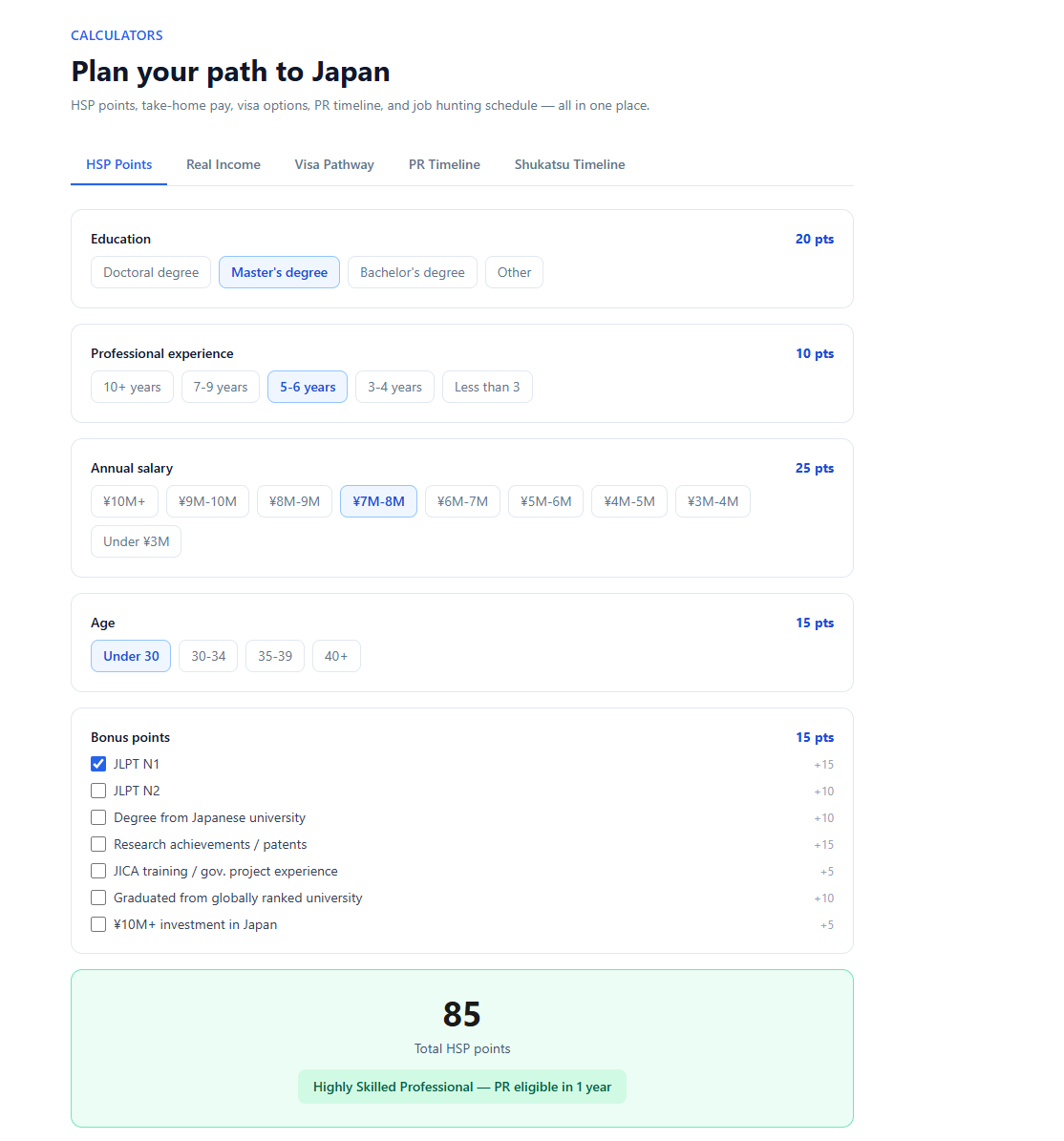This screenshot has width=1064, height=1141.
Task: Tick Research achievements / patents checkbox
Action: (98, 844)
